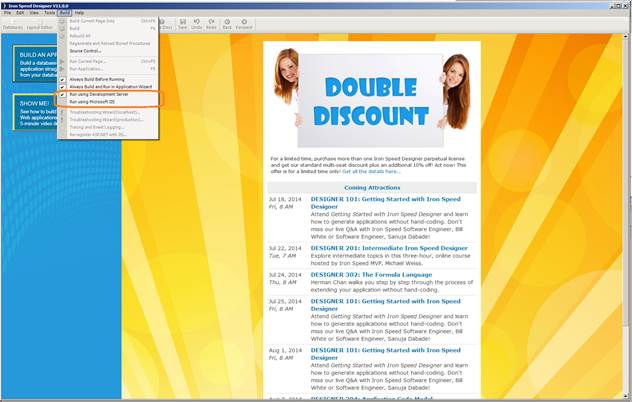Click the Undo toolbar icon
This screenshot has height=402, width=632.
pyautogui.click(x=196, y=24)
